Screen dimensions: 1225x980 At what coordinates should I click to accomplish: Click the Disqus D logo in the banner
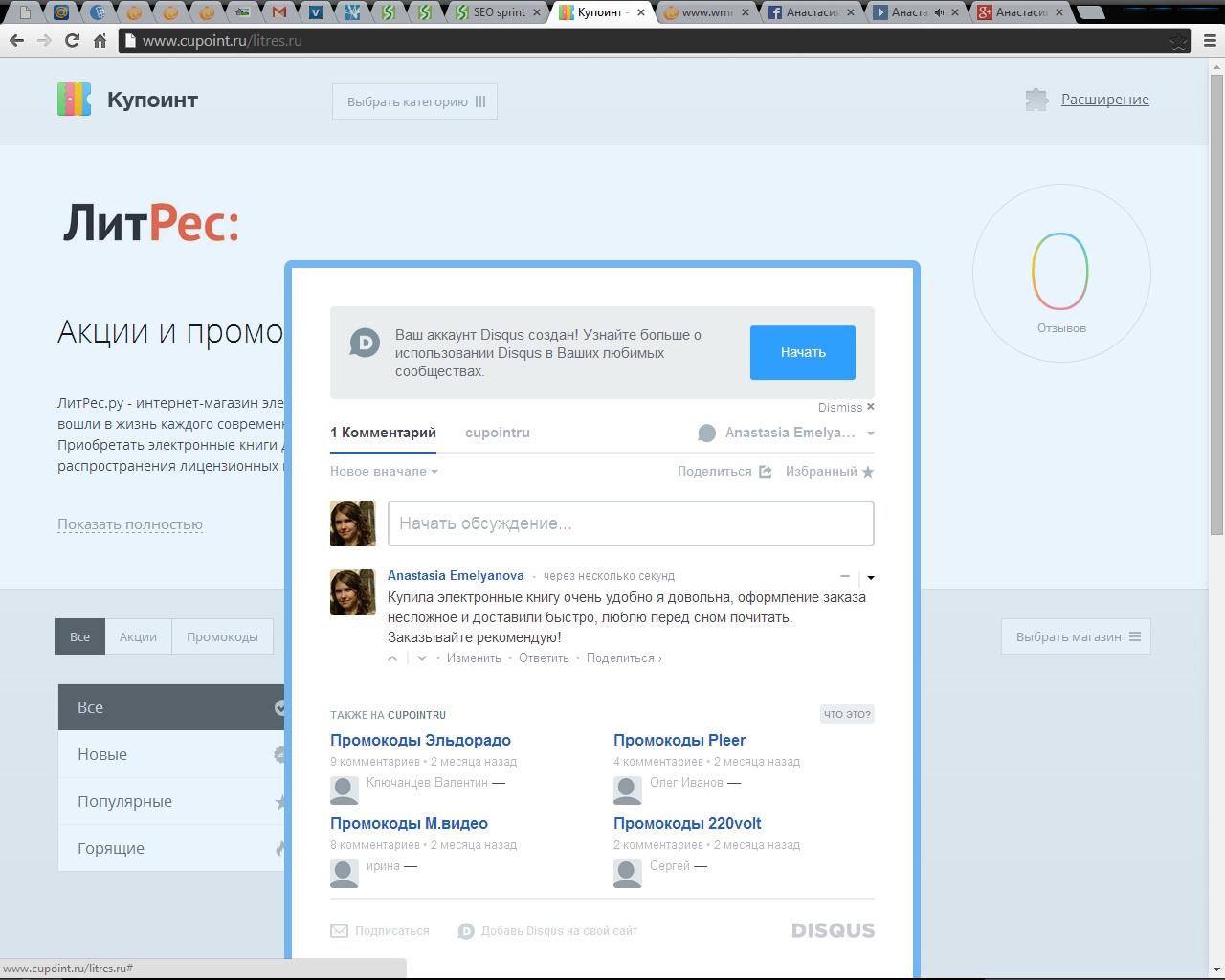(x=365, y=342)
